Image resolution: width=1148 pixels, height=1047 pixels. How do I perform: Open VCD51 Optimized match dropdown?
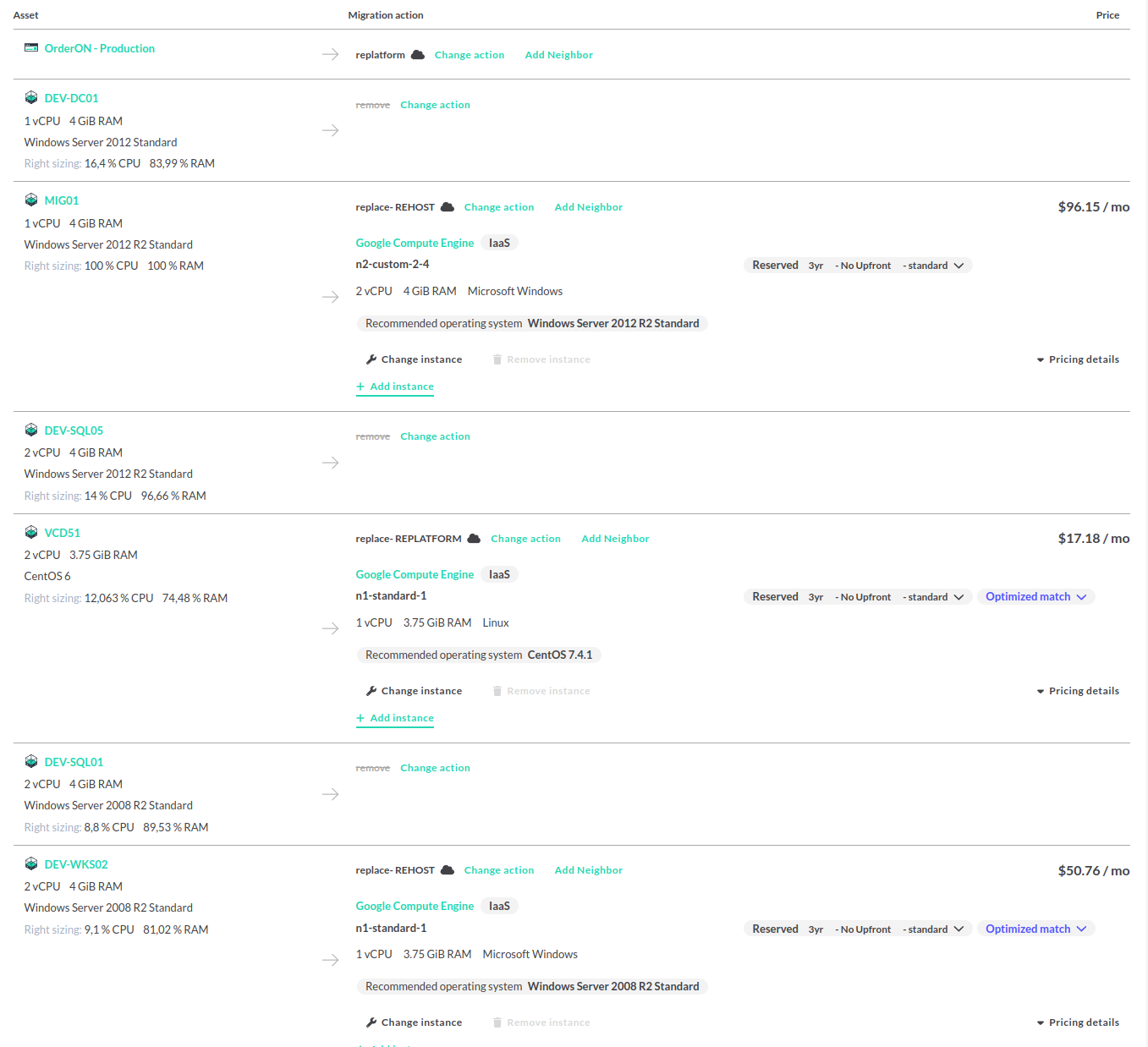(1036, 597)
